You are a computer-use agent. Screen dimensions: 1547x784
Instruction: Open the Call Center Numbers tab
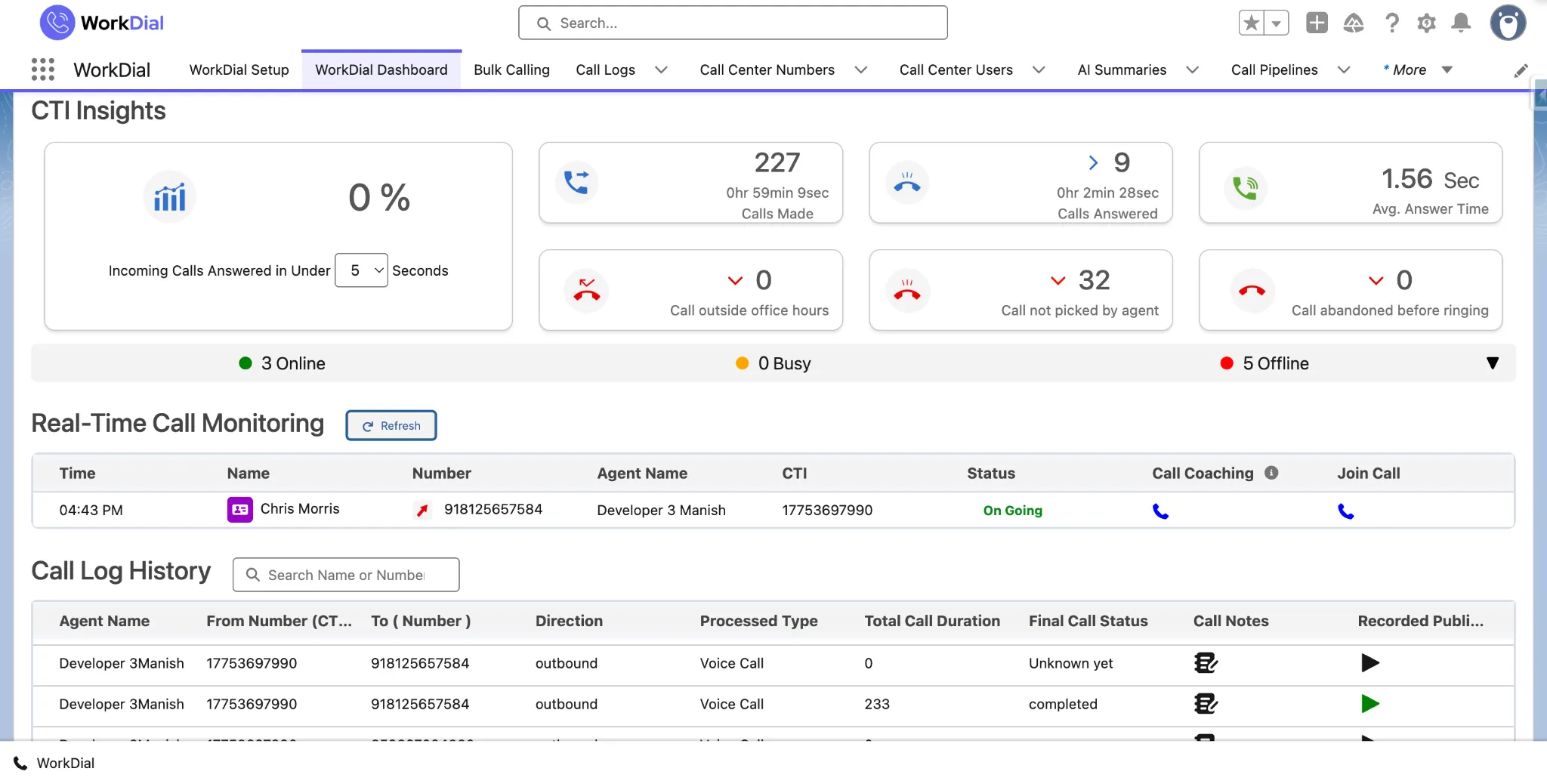pos(767,69)
